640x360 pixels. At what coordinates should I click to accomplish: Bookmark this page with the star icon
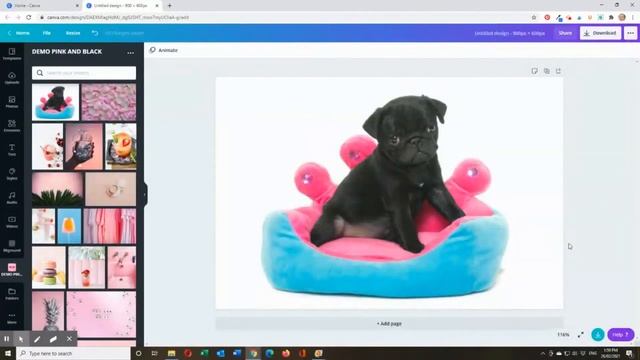(x=534, y=18)
